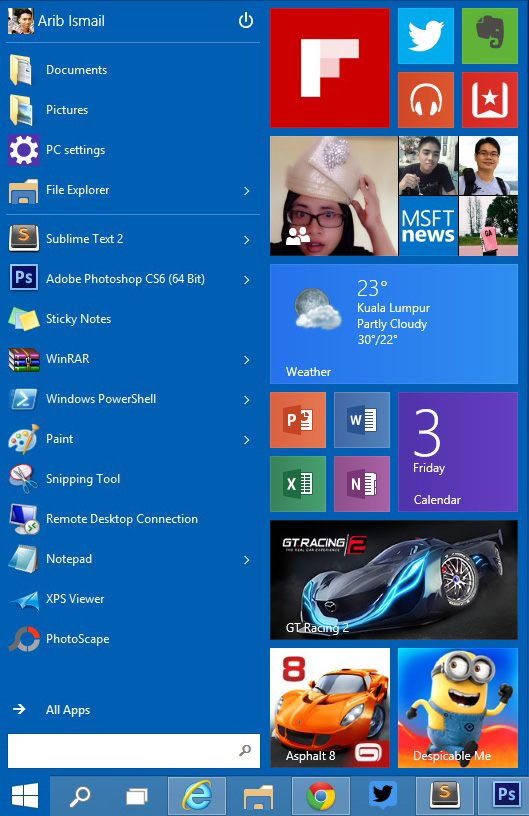
Task: Open PC settings gear icon
Action: (x=23, y=150)
